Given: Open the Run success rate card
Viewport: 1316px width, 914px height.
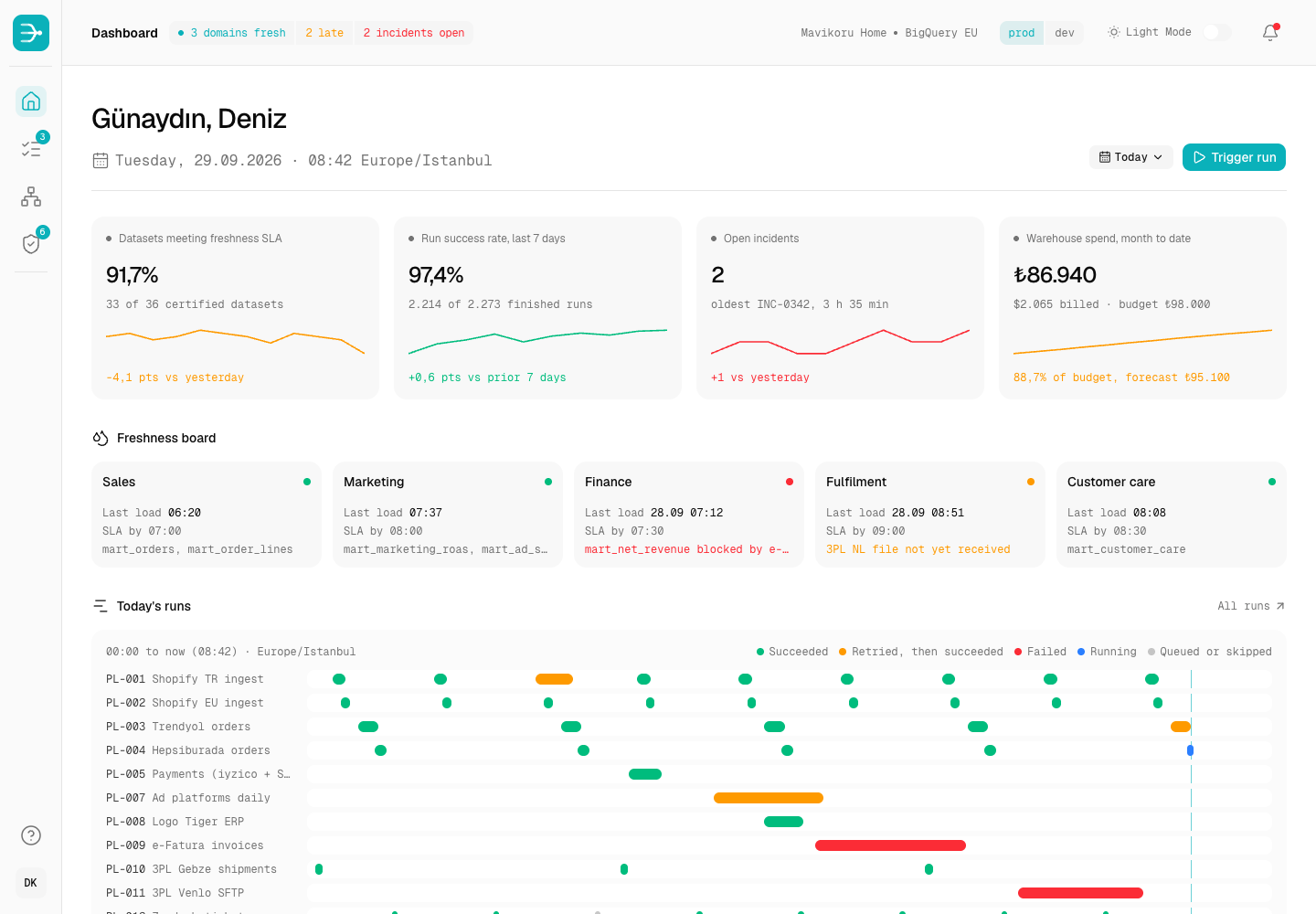Looking at the screenshot, I should tap(537, 308).
